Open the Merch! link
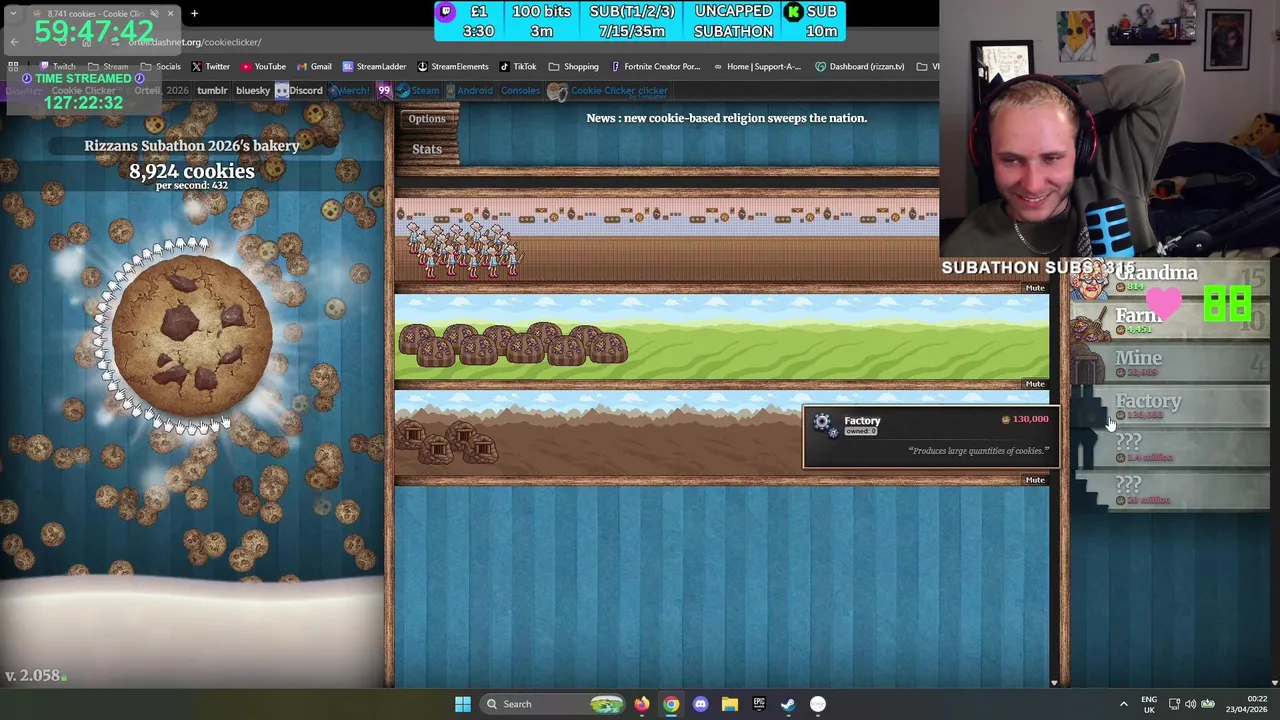 point(351,90)
